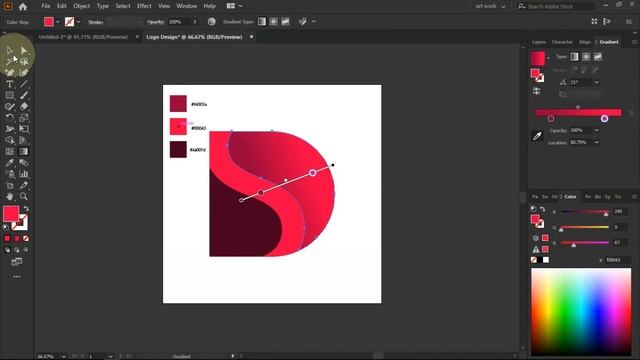Open gradient presets arrow beside swatch
The height and width of the screenshot is (360, 640).
548,58
